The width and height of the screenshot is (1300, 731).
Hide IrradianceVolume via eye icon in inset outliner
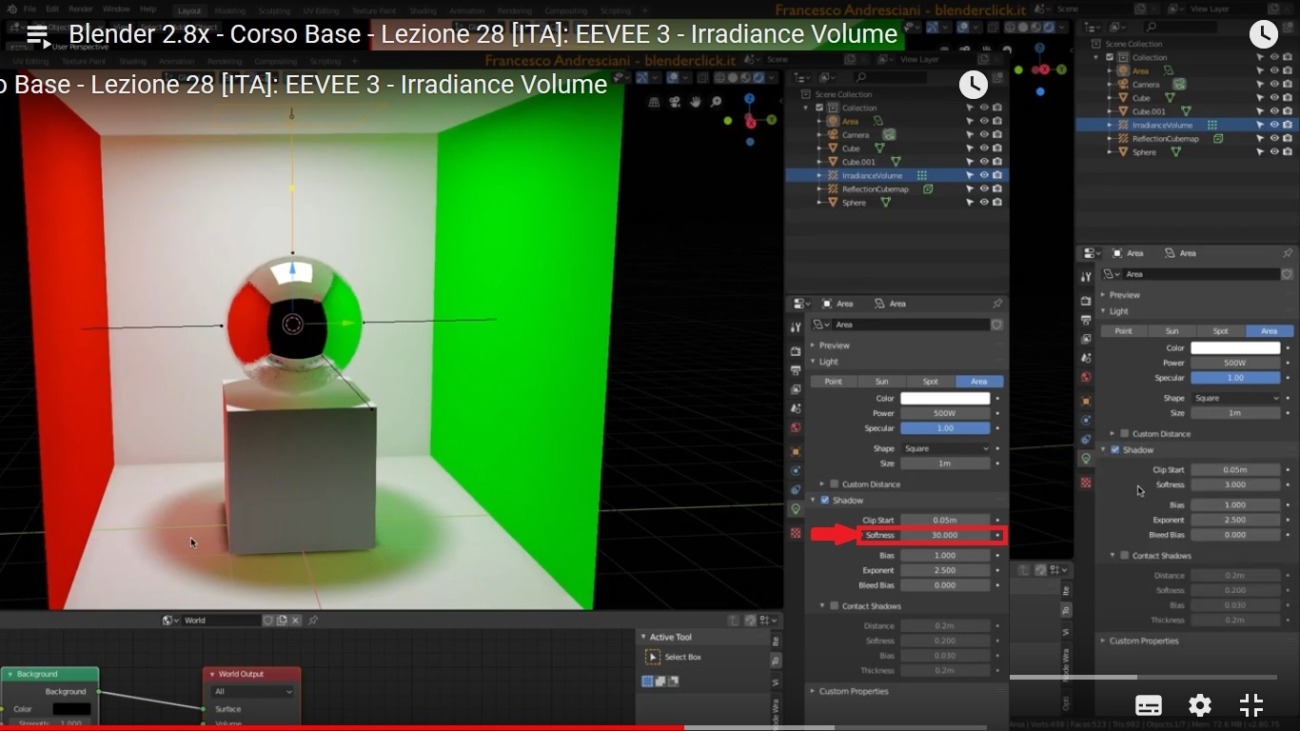tap(984, 175)
